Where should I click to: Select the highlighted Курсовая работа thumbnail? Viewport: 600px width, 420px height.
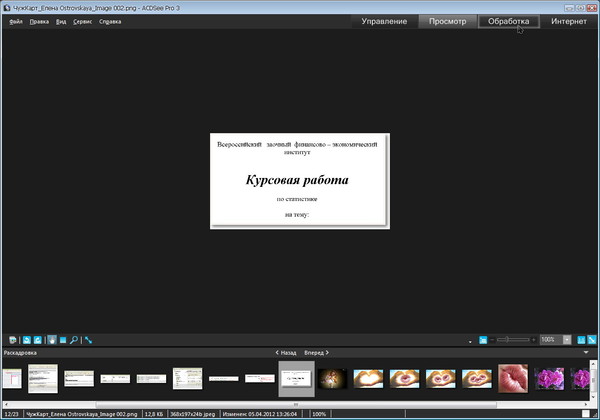296,379
